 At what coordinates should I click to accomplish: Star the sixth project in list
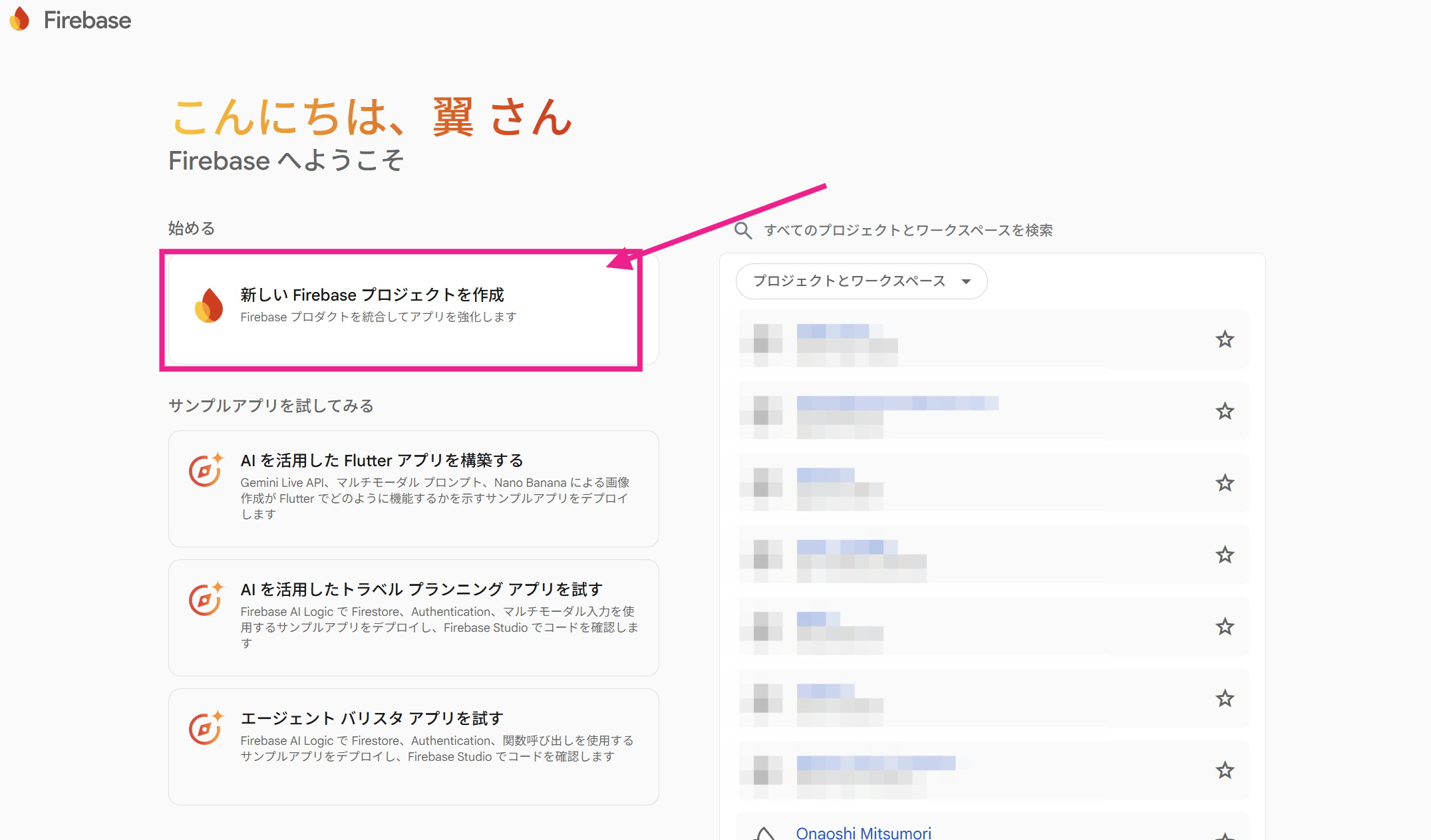point(1225,698)
